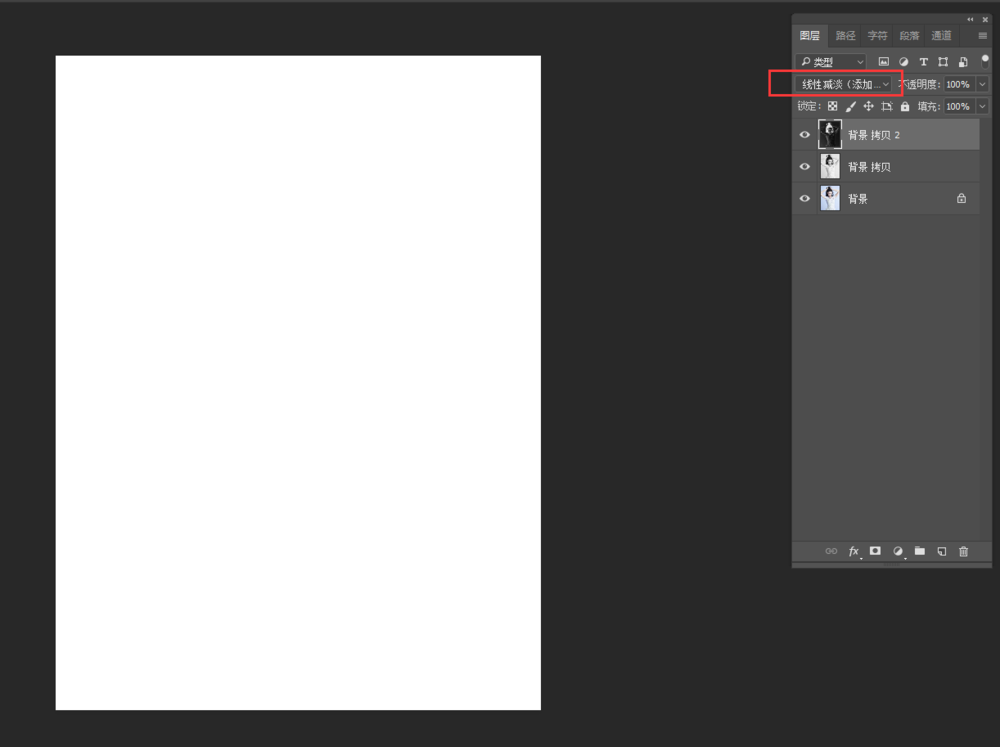Link the selected layers

[x=832, y=551]
